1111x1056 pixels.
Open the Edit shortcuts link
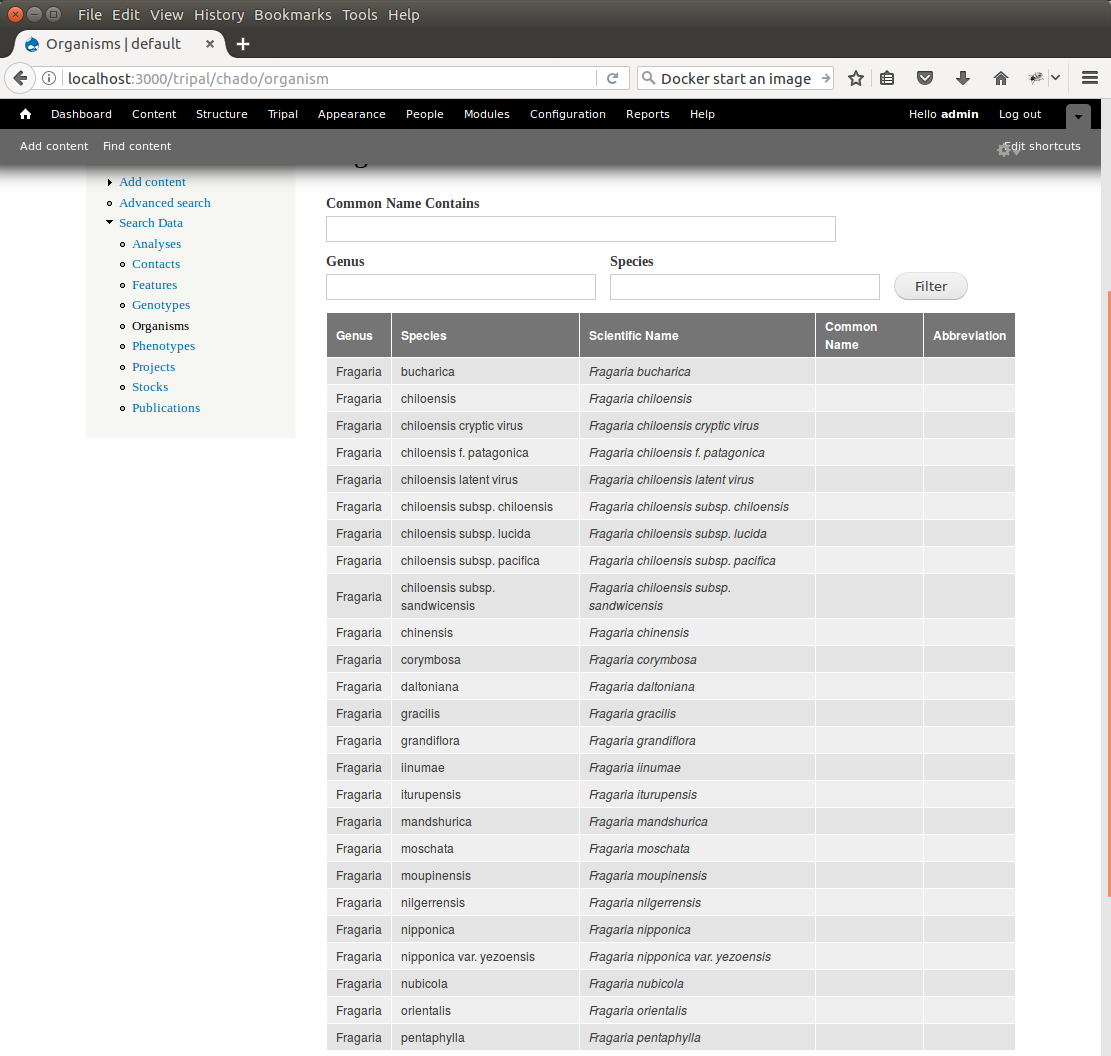[x=1042, y=146]
